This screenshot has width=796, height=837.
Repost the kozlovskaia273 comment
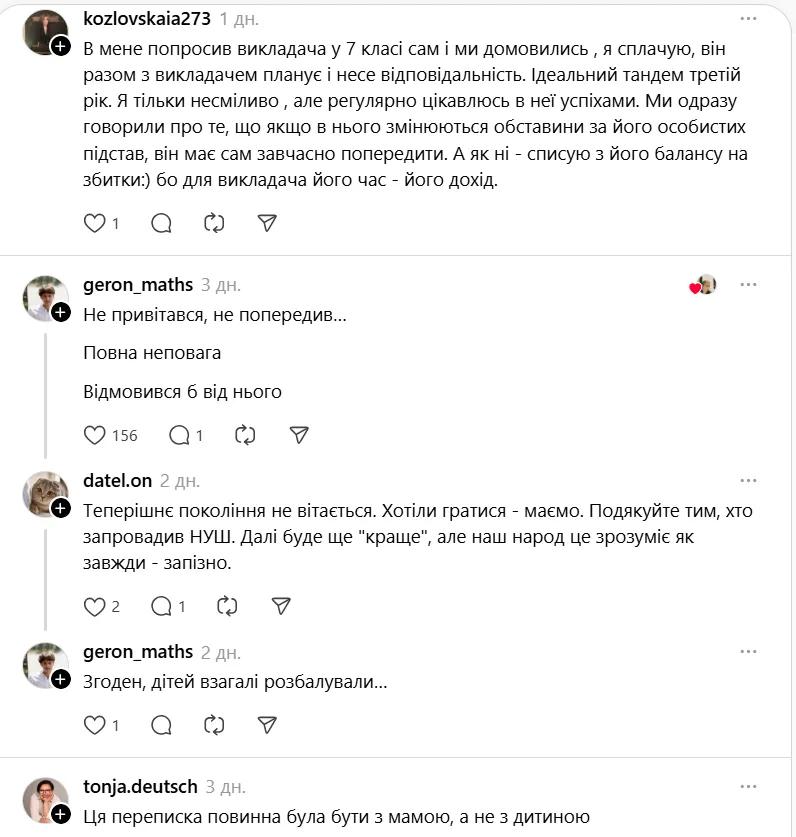[214, 223]
